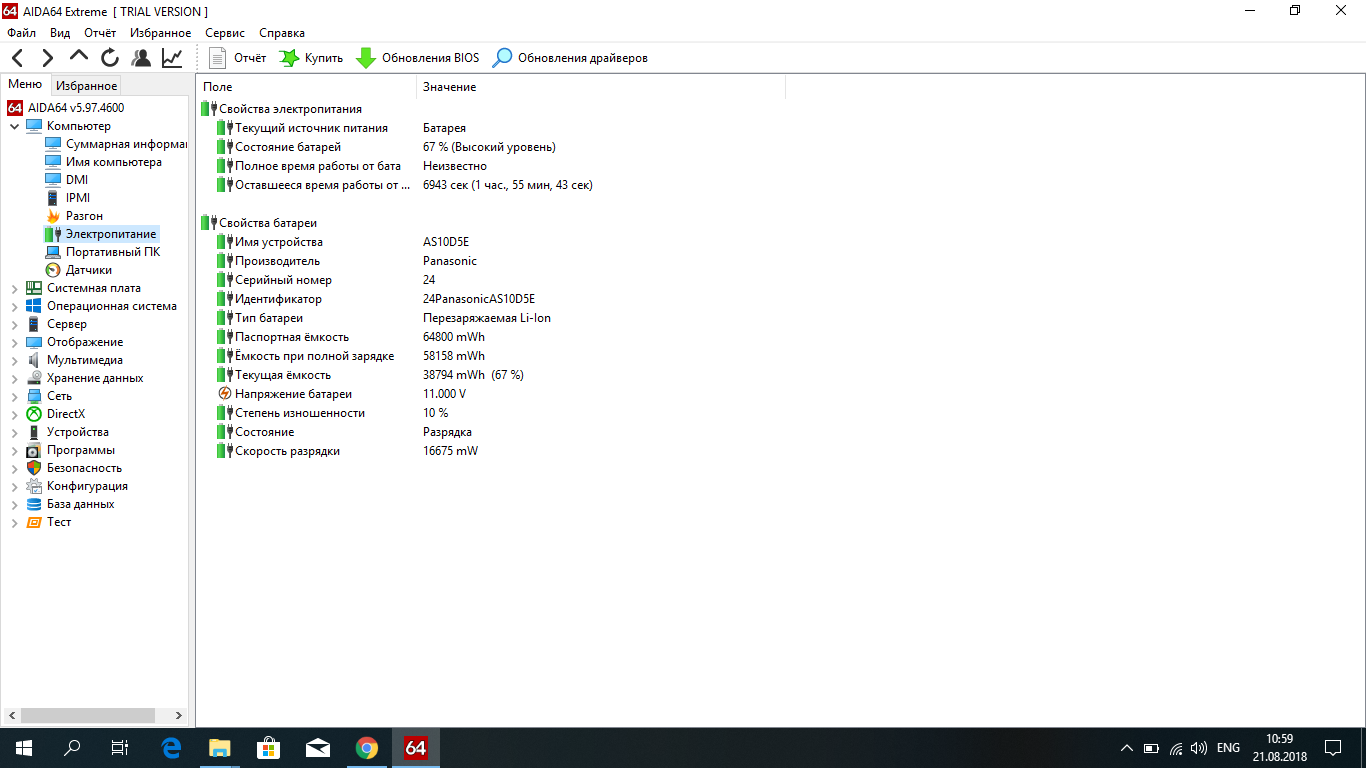Click the Forward navigation arrow icon
Screen dimensions: 1366x768
[47, 58]
